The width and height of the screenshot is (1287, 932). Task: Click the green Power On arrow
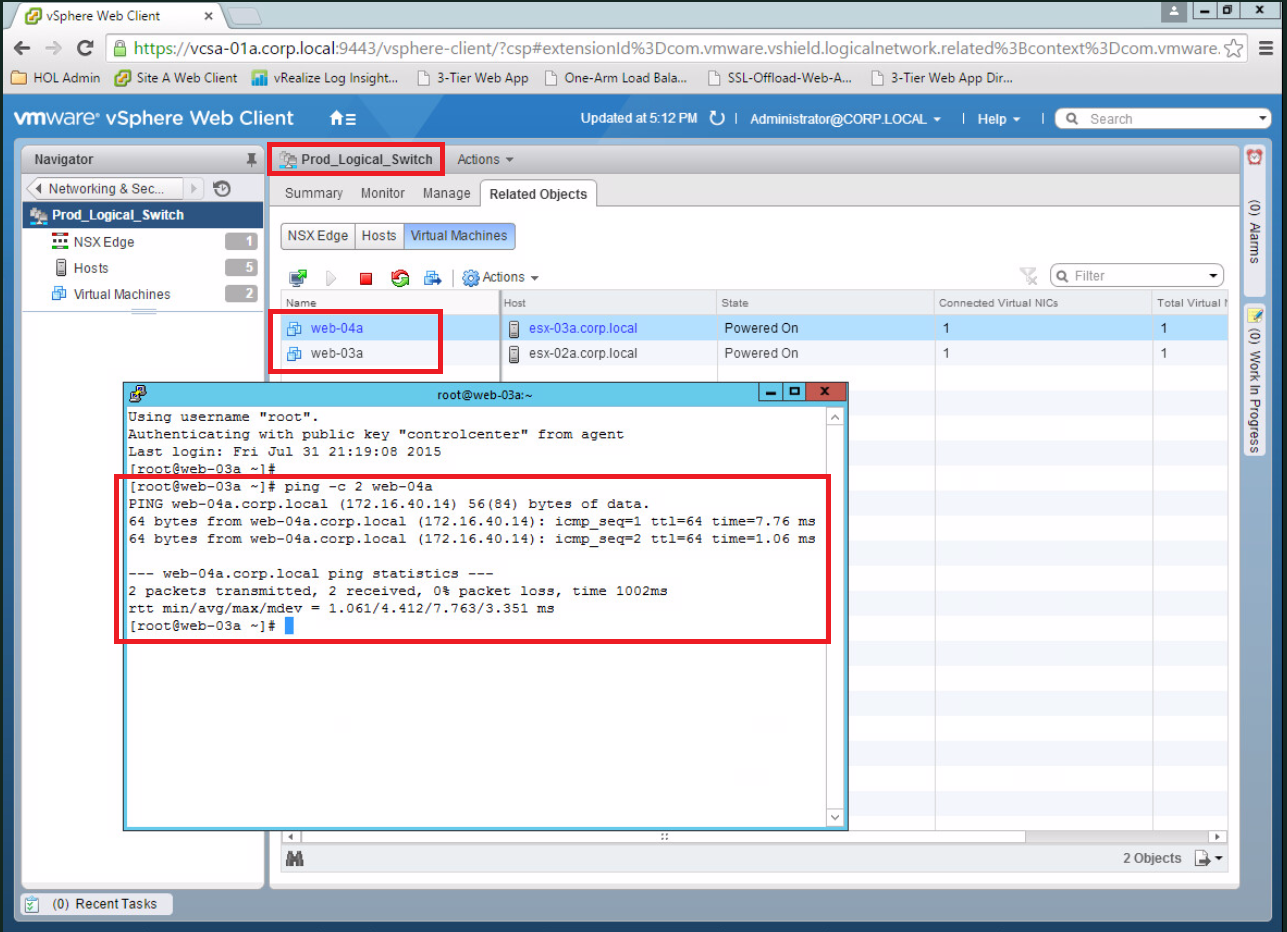pos(332,278)
